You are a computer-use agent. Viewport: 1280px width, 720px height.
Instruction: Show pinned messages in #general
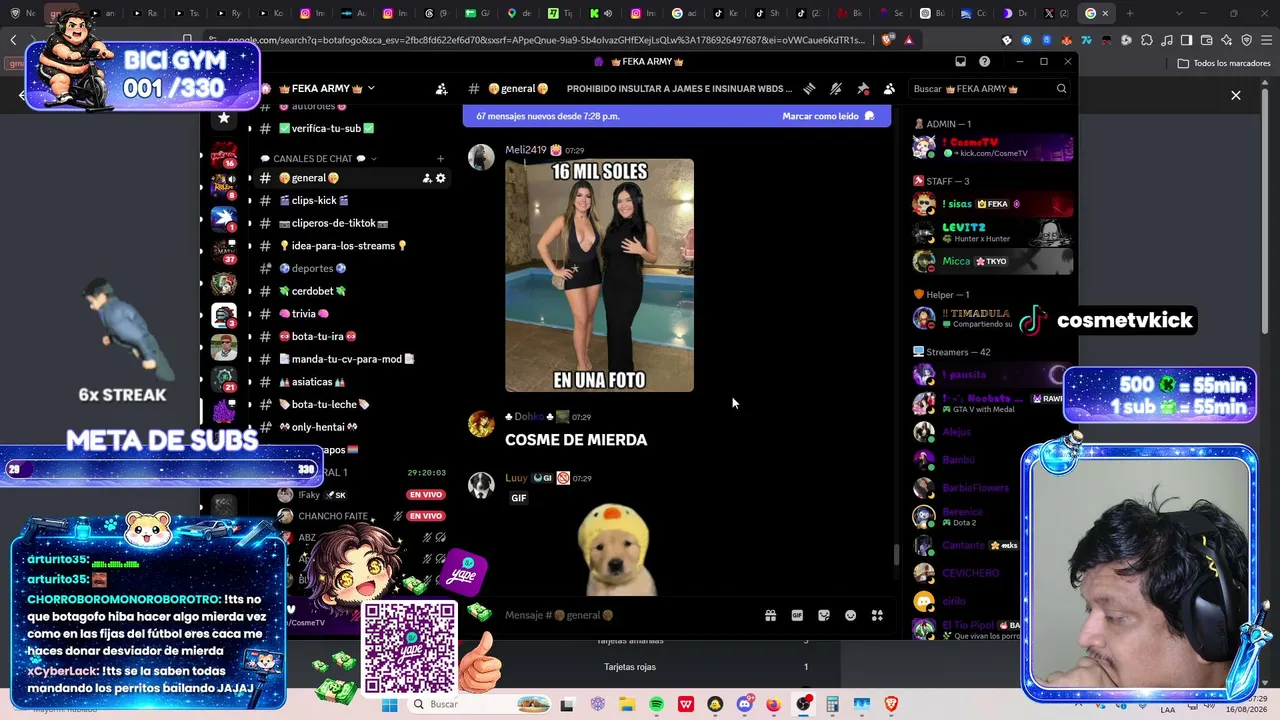tap(863, 89)
